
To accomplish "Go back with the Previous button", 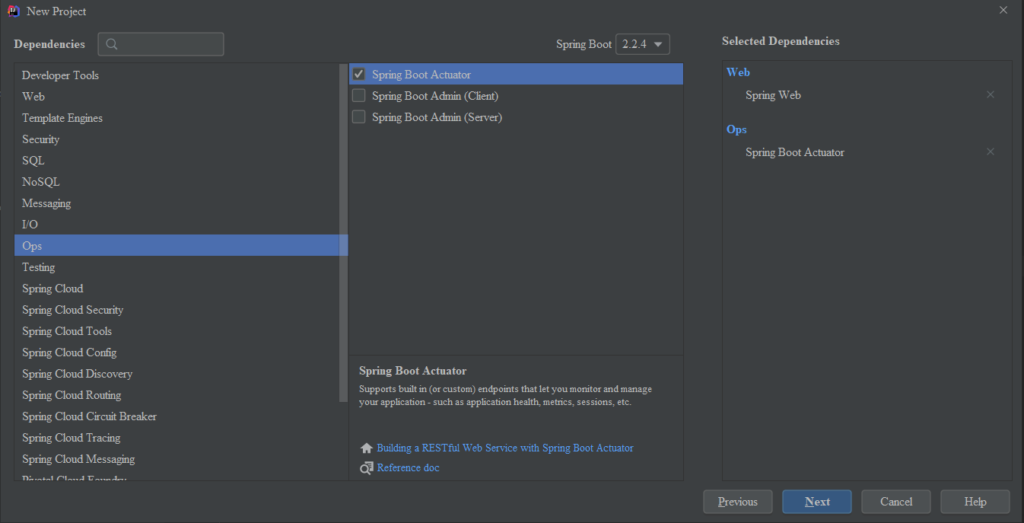I will [x=737, y=501].
